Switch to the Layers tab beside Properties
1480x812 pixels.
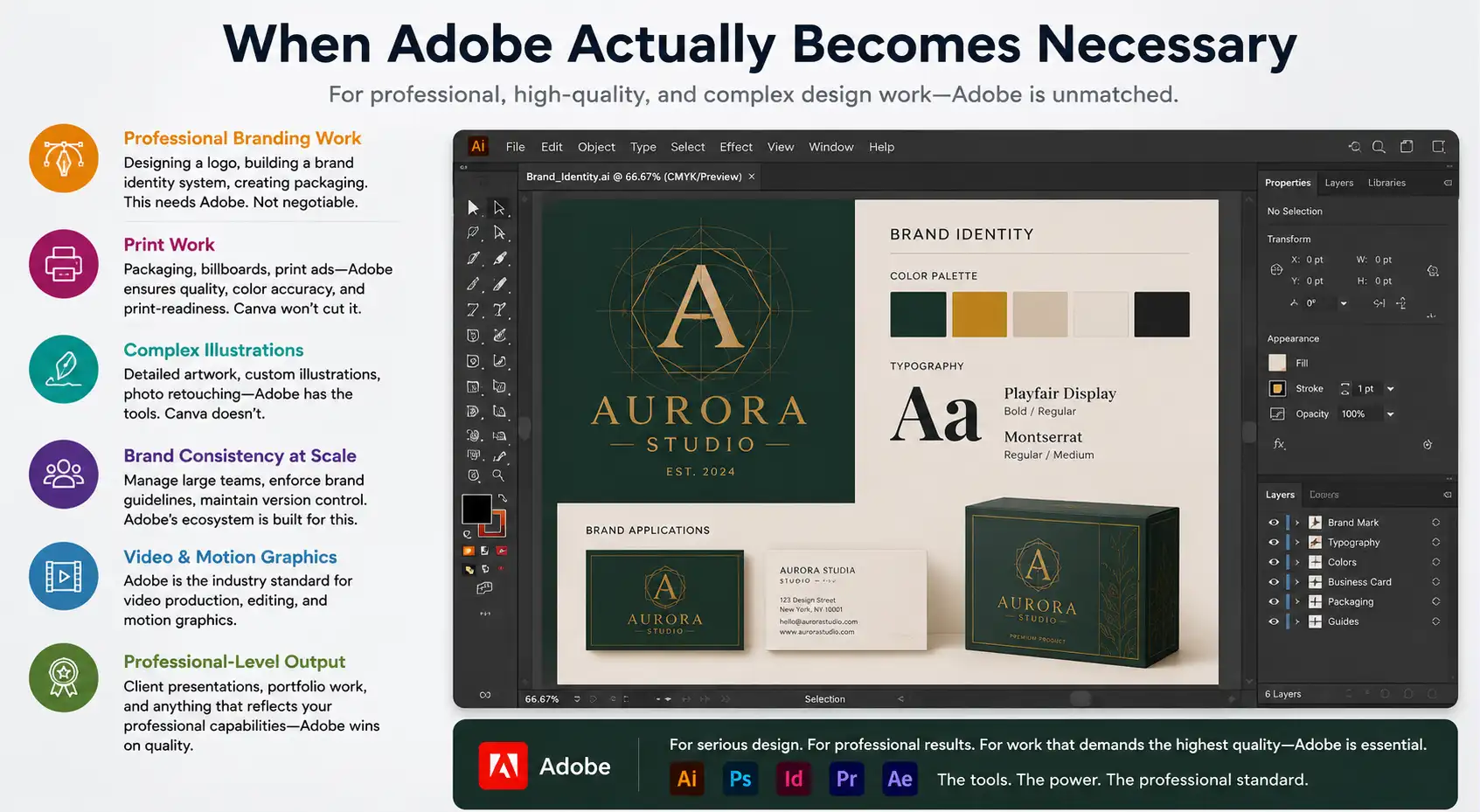point(1338,183)
